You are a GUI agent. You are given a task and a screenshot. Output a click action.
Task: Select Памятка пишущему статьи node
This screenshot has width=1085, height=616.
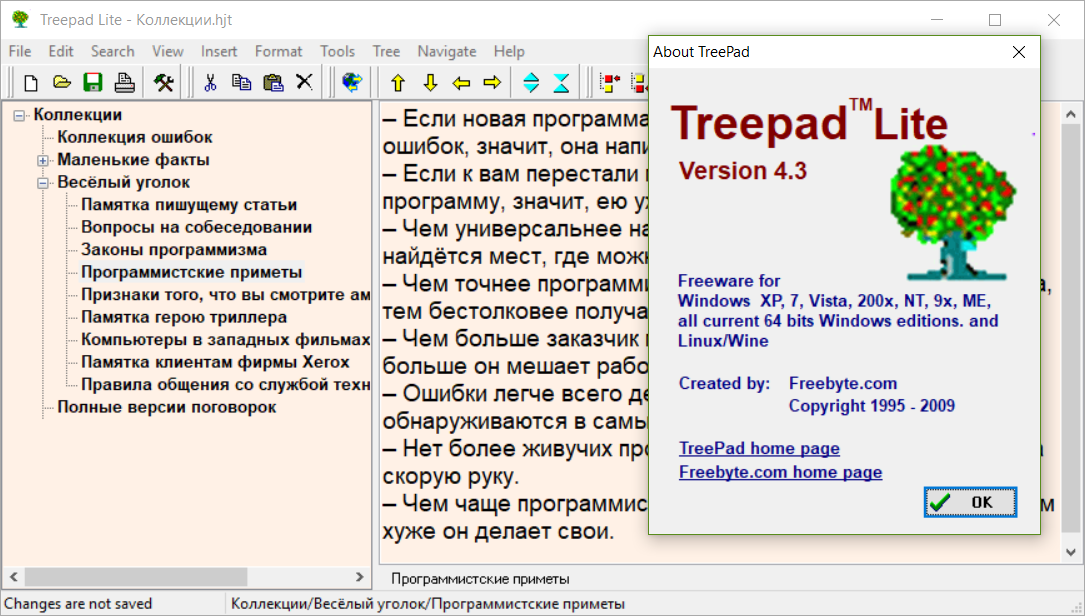189,205
